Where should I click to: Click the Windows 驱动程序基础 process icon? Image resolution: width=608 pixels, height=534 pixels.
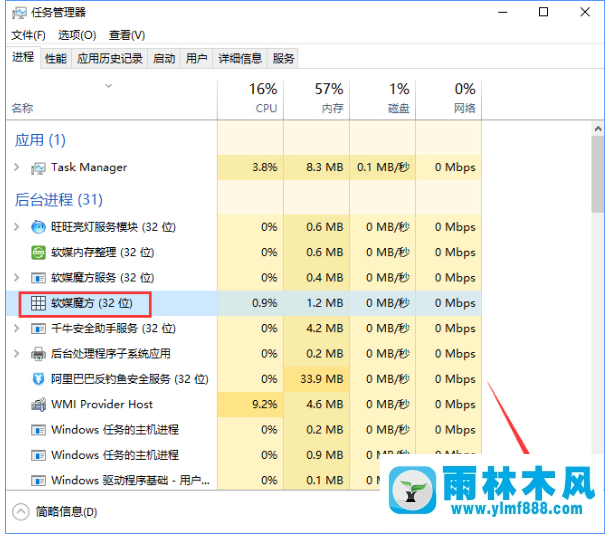pyautogui.click(x=38, y=481)
